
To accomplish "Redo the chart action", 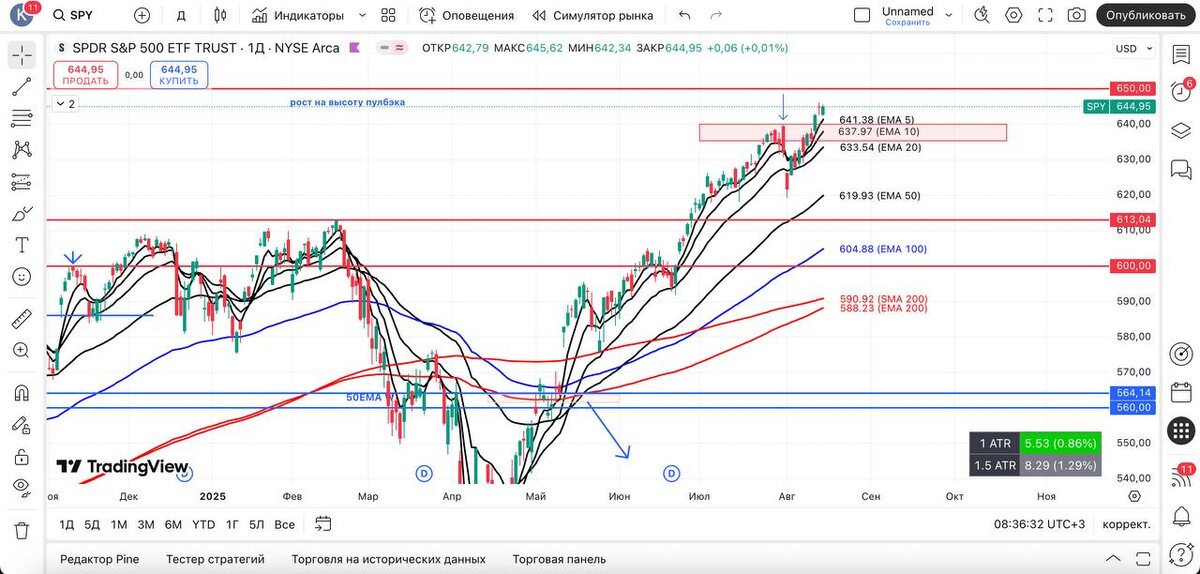I will pyautogui.click(x=716, y=15).
